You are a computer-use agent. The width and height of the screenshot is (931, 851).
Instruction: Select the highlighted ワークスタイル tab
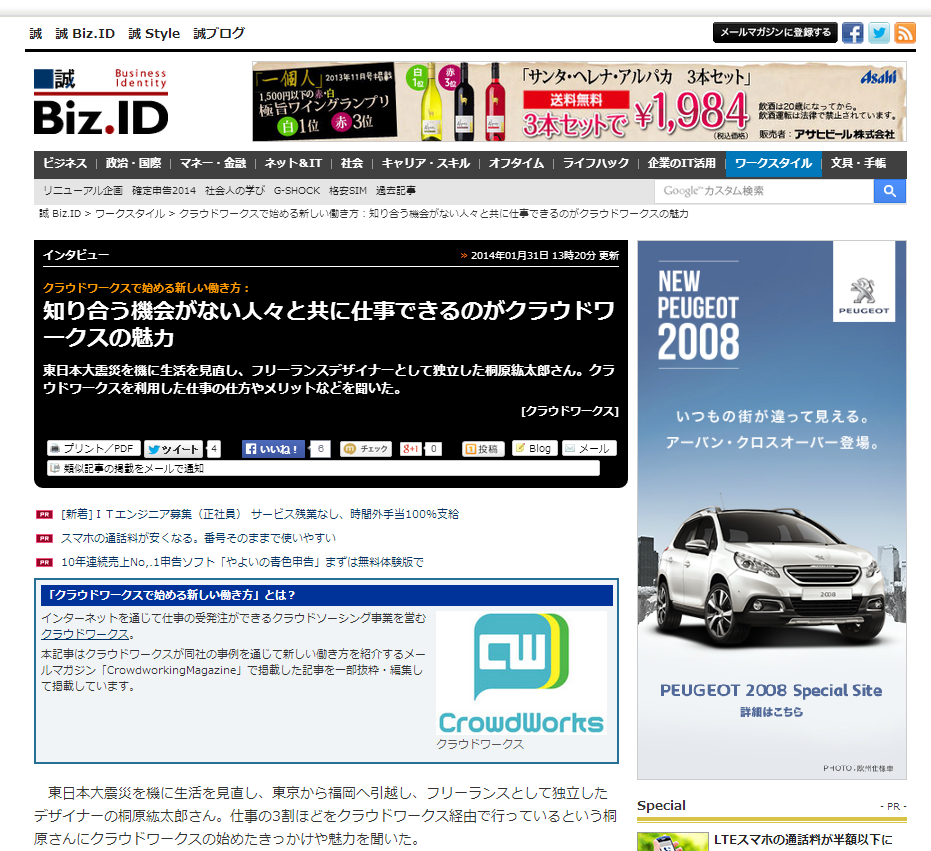[x=773, y=164]
